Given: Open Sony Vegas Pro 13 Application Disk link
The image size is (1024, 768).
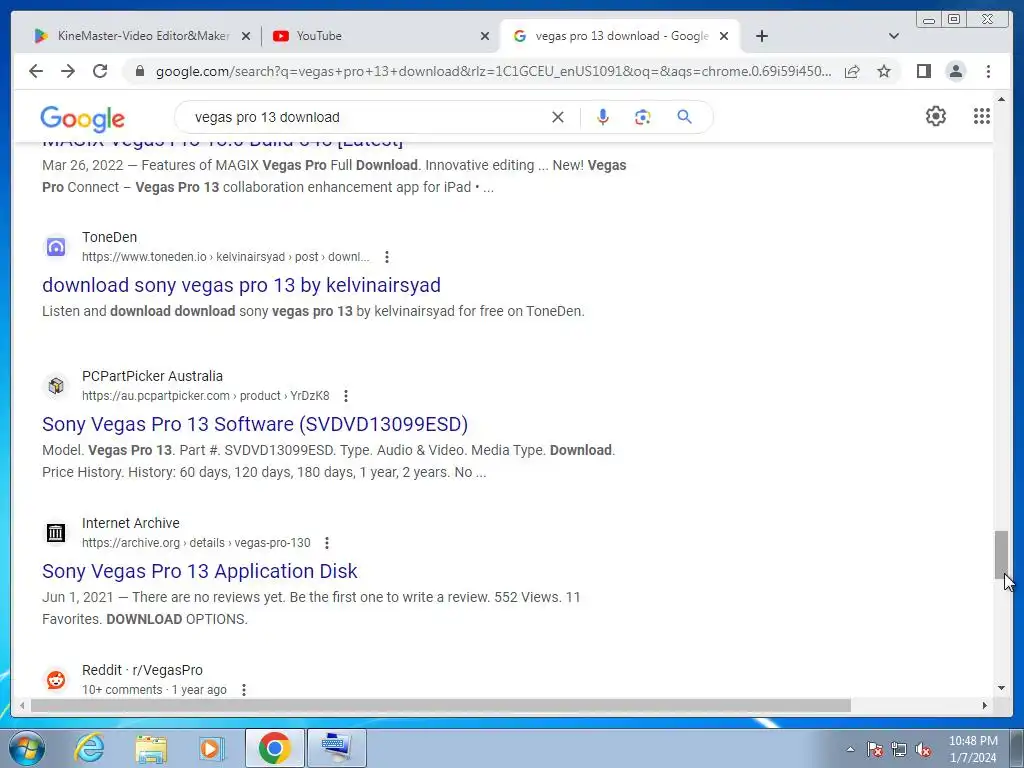Looking at the screenshot, I should point(199,571).
